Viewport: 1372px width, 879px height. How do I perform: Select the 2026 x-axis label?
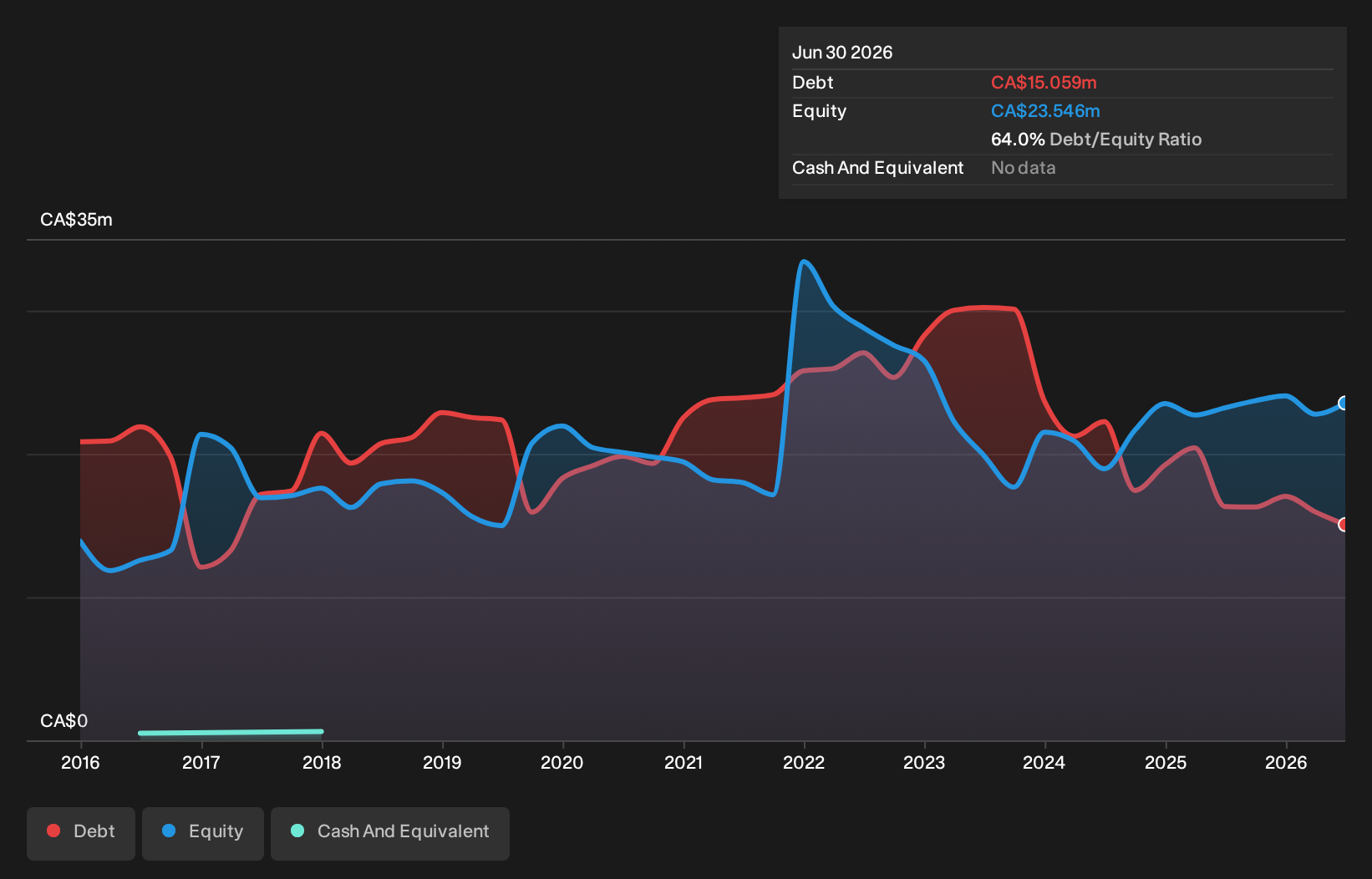(x=1286, y=762)
